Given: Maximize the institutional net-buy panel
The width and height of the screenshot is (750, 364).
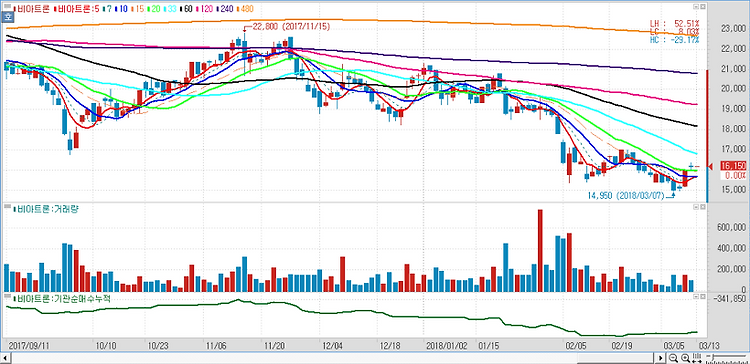Looking at the screenshot, I should coord(703,296).
